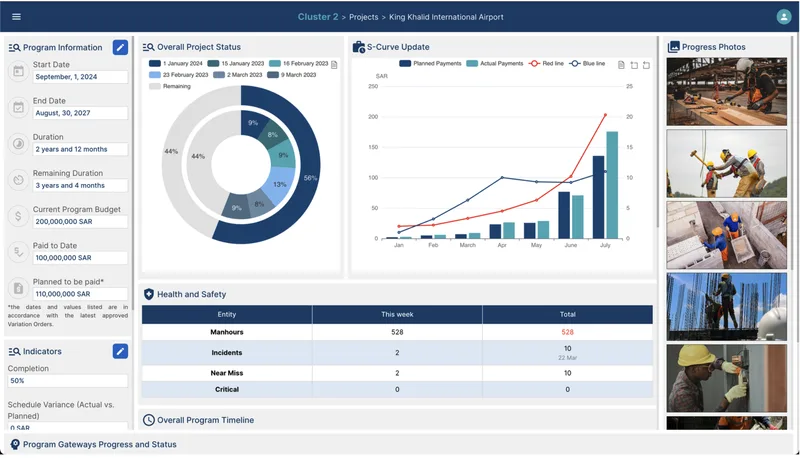Click the S-Curve document export icon
The height and width of the screenshot is (458, 800).
tap(621, 65)
